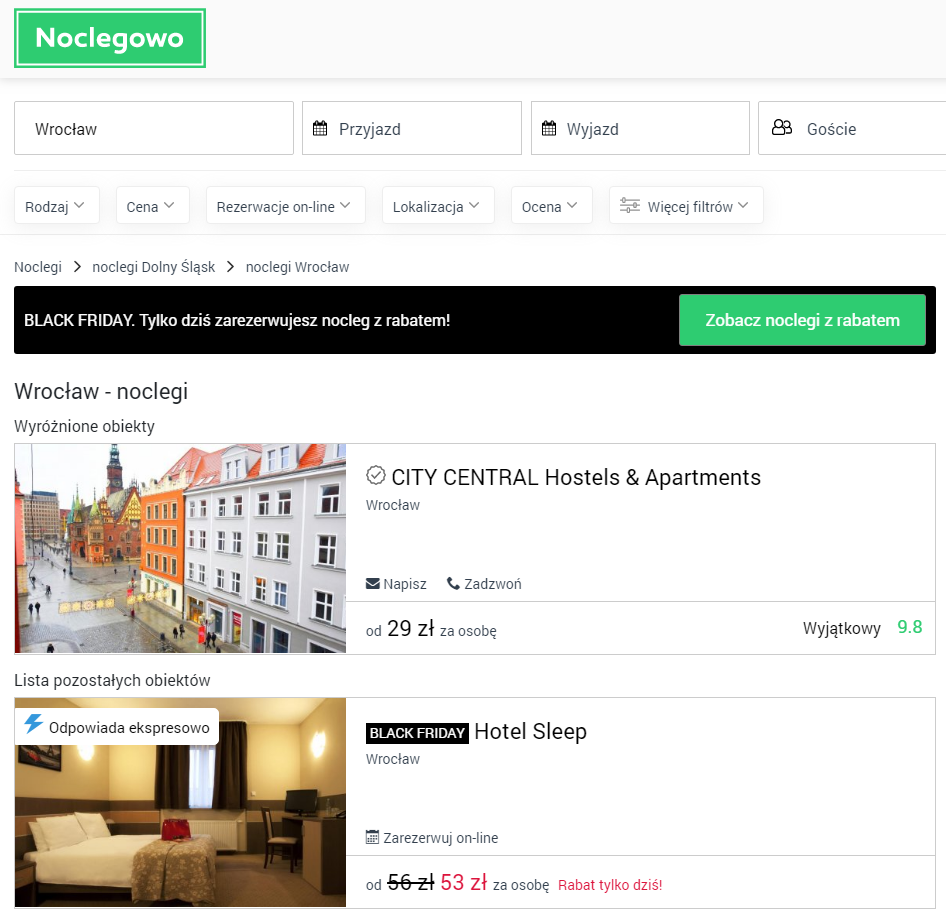946x921 pixels.
Task: Click the lightning bolt express-reply icon
Action: 34,724
